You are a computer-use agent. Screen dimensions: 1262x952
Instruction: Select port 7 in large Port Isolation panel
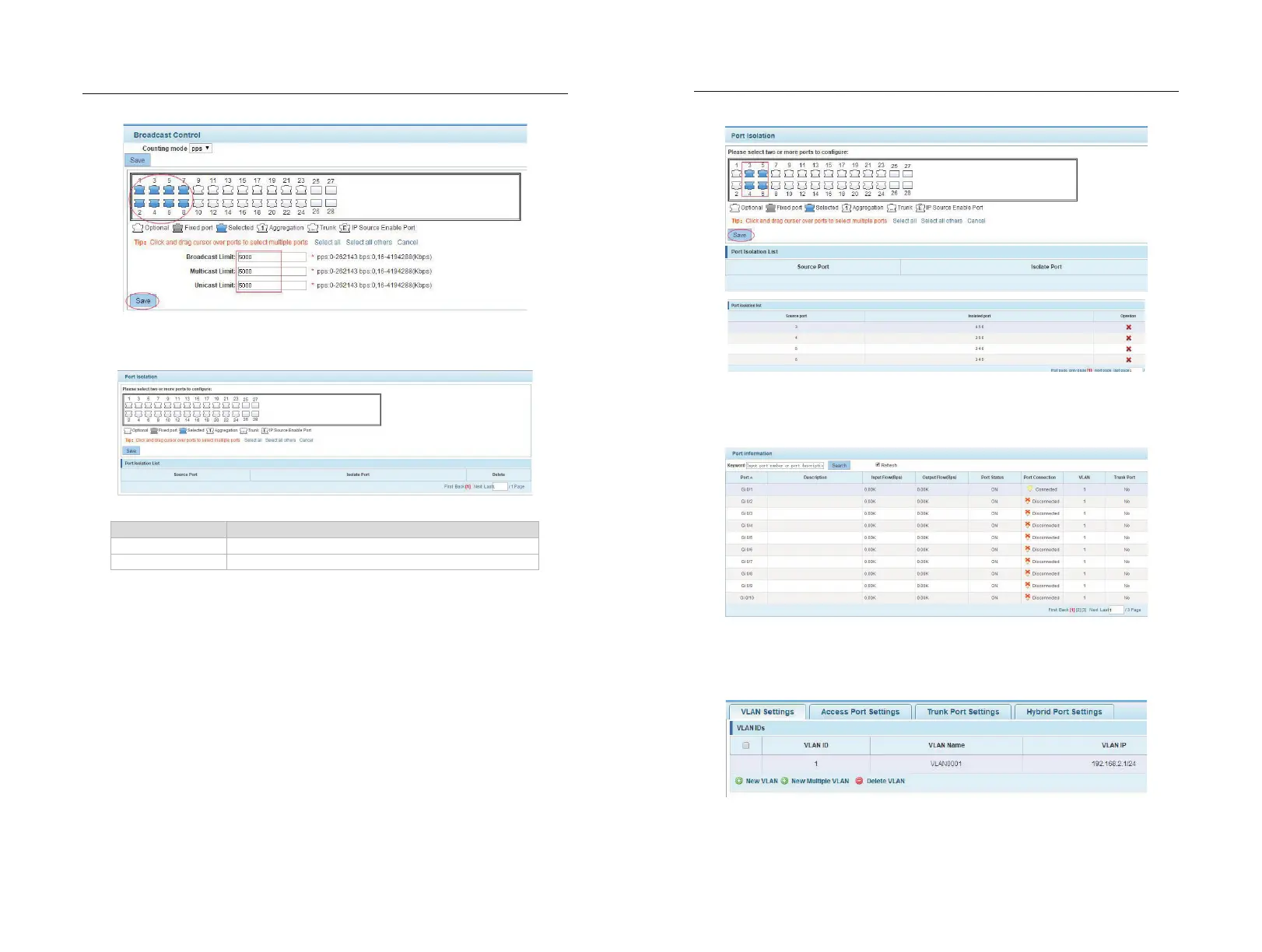[x=776, y=173]
